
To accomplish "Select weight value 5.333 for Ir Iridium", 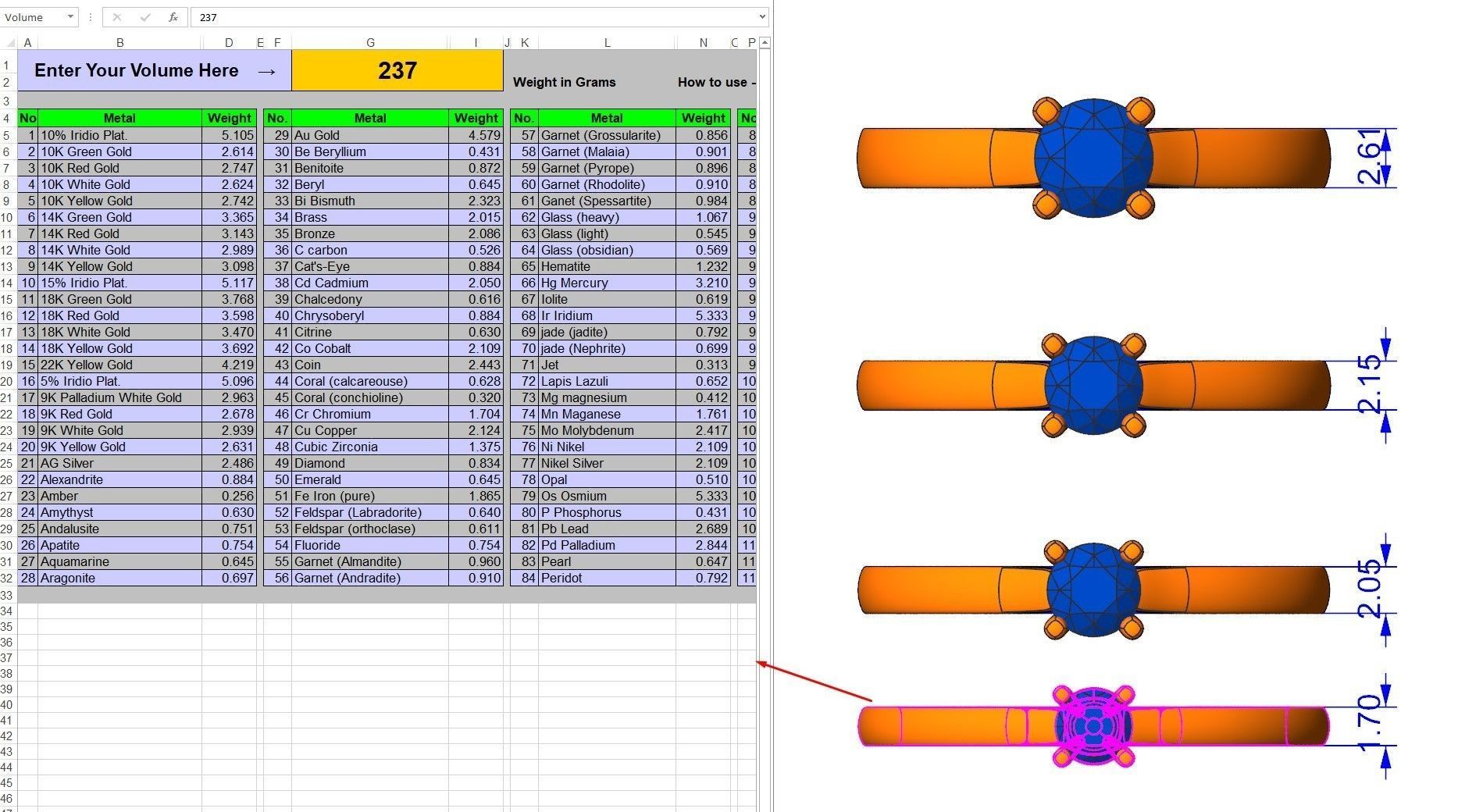I will [704, 315].
